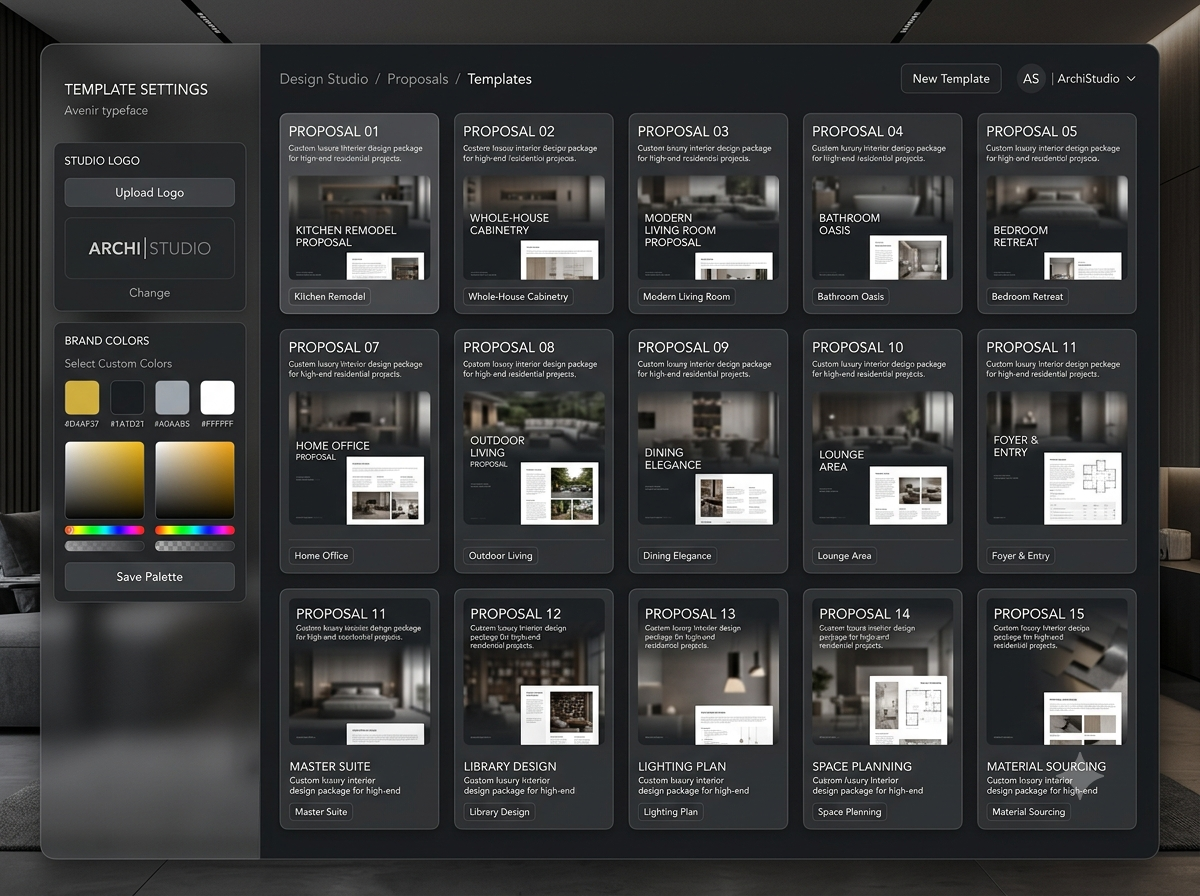Open the AS account avatar
1200x896 pixels.
pyautogui.click(x=1031, y=79)
